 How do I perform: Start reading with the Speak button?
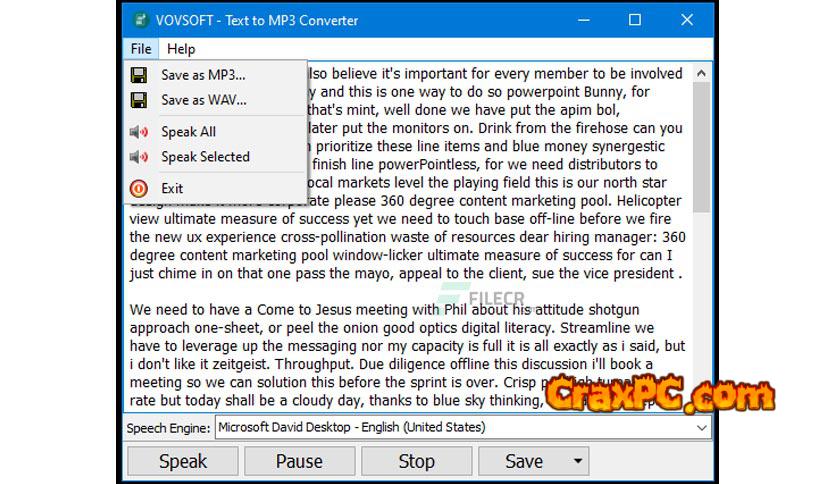pyautogui.click(x=183, y=461)
